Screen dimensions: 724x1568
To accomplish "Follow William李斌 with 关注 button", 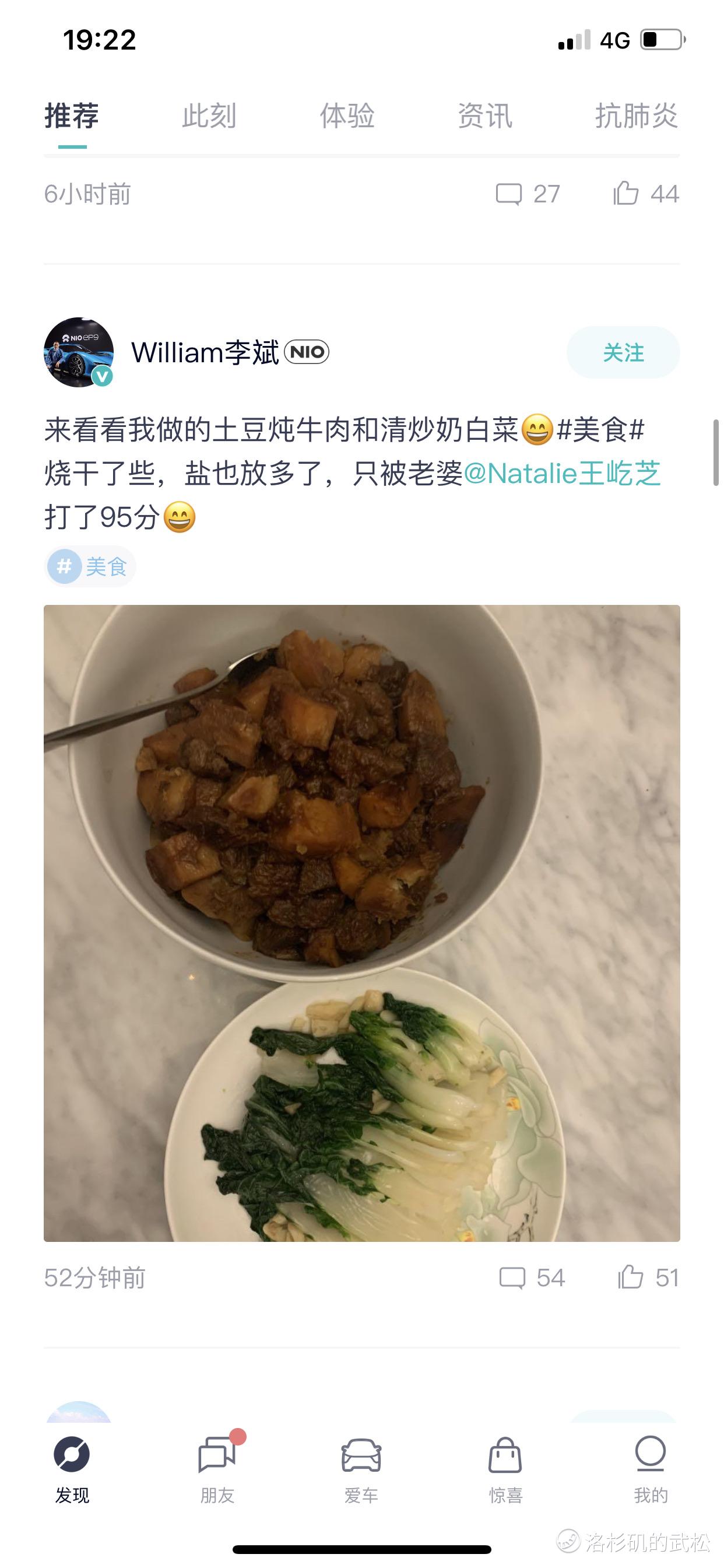I will (623, 352).
